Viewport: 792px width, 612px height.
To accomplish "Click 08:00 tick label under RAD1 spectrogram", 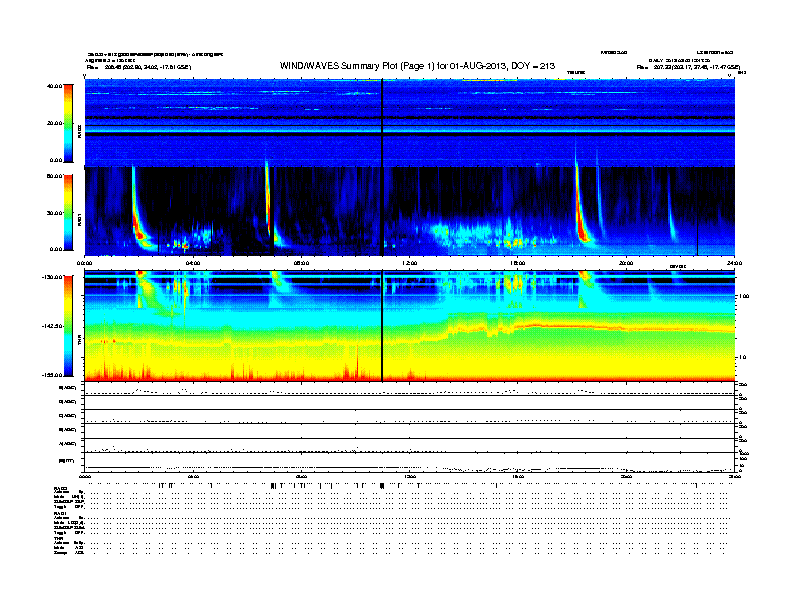I will 301,263.
